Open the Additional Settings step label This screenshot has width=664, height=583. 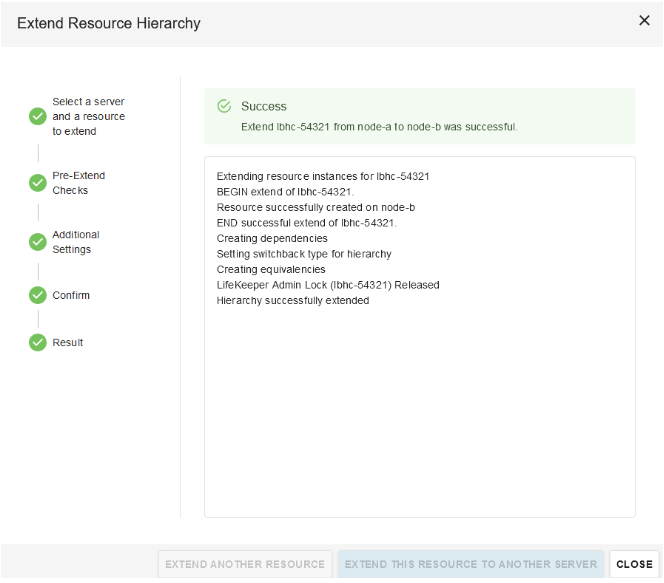pyautogui.click(x=76, y=242)
